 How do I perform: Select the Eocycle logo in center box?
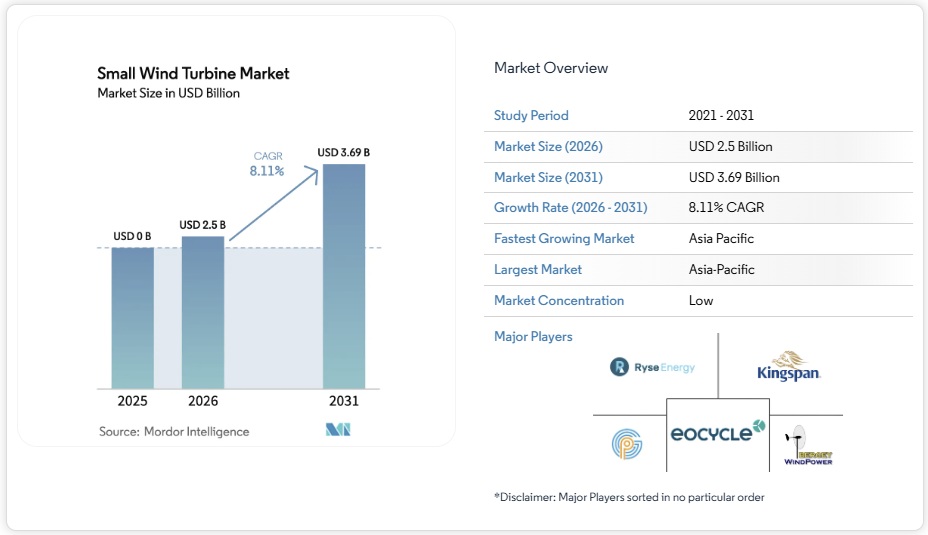717,431
